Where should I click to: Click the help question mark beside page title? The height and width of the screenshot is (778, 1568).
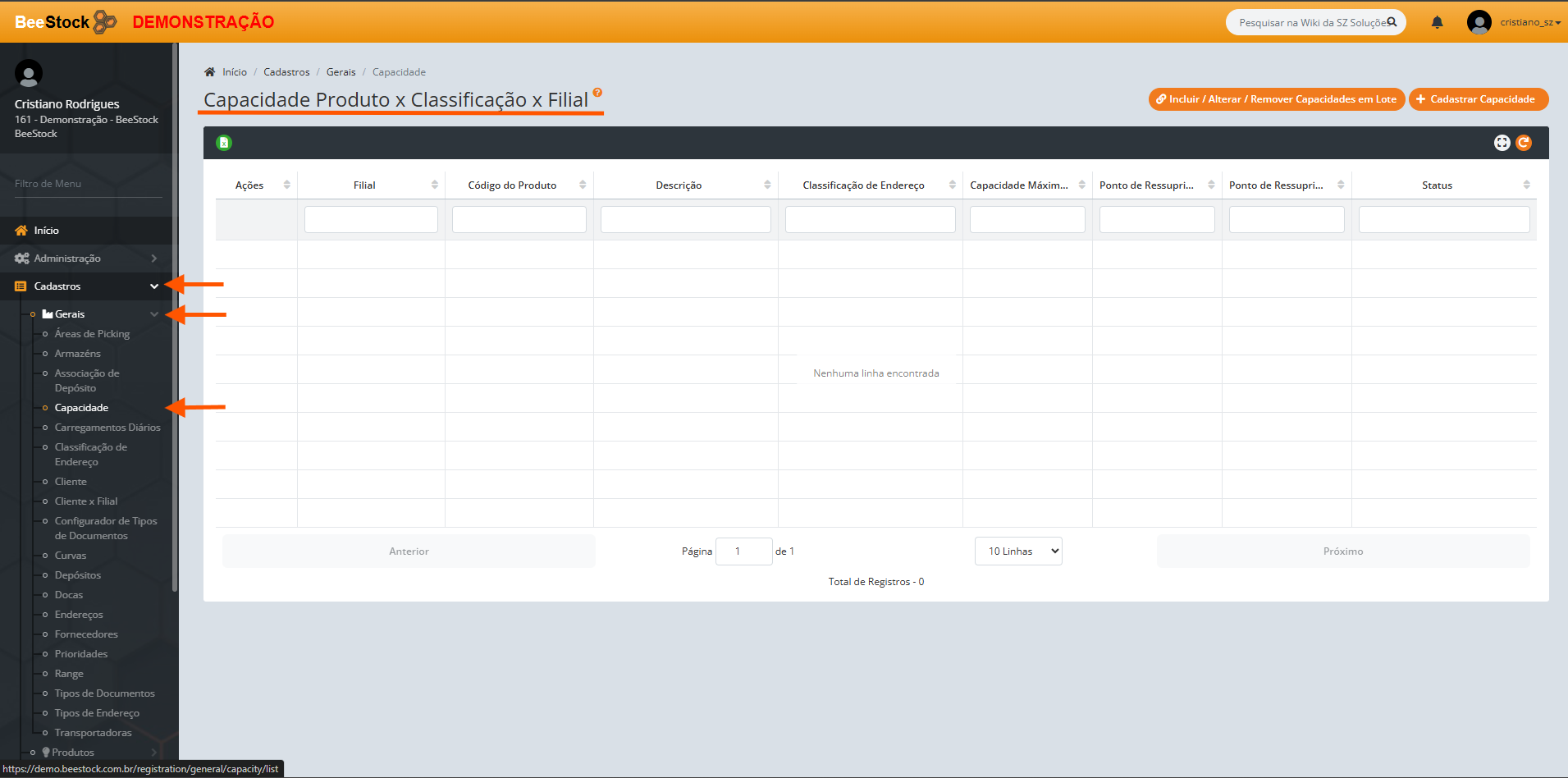[597, 92]
